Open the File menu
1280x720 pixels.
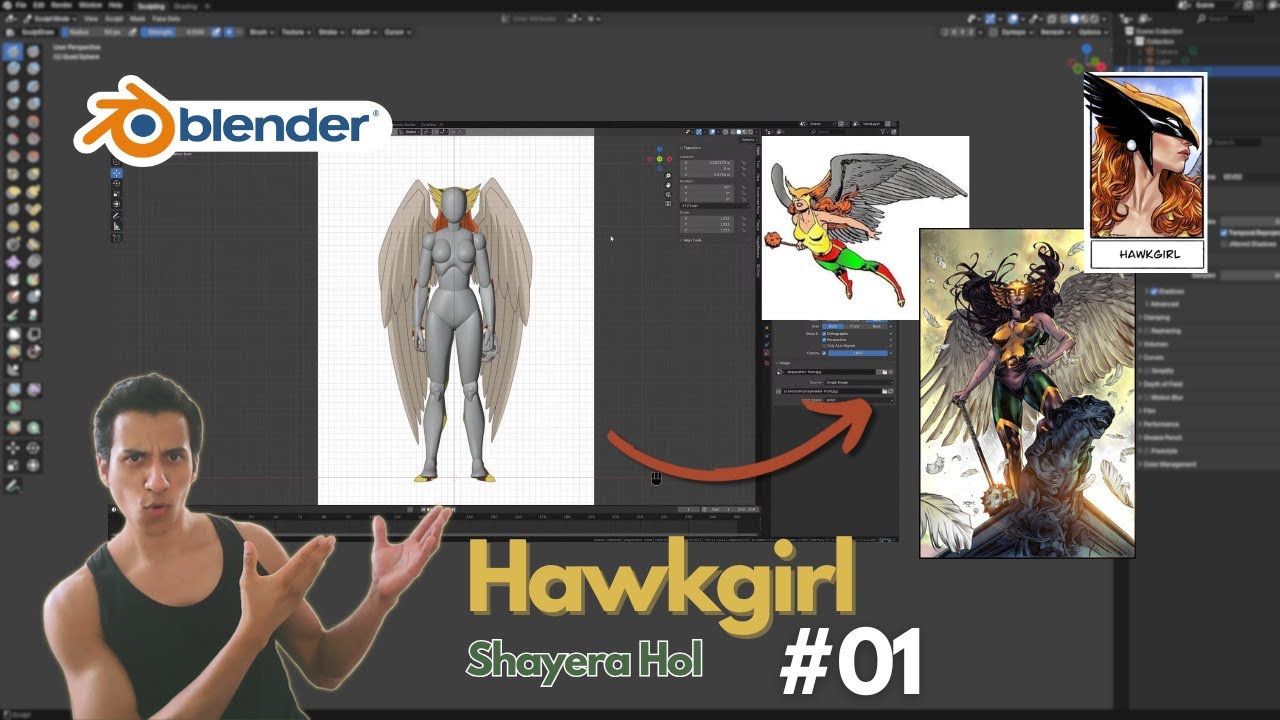pos(20,5)
